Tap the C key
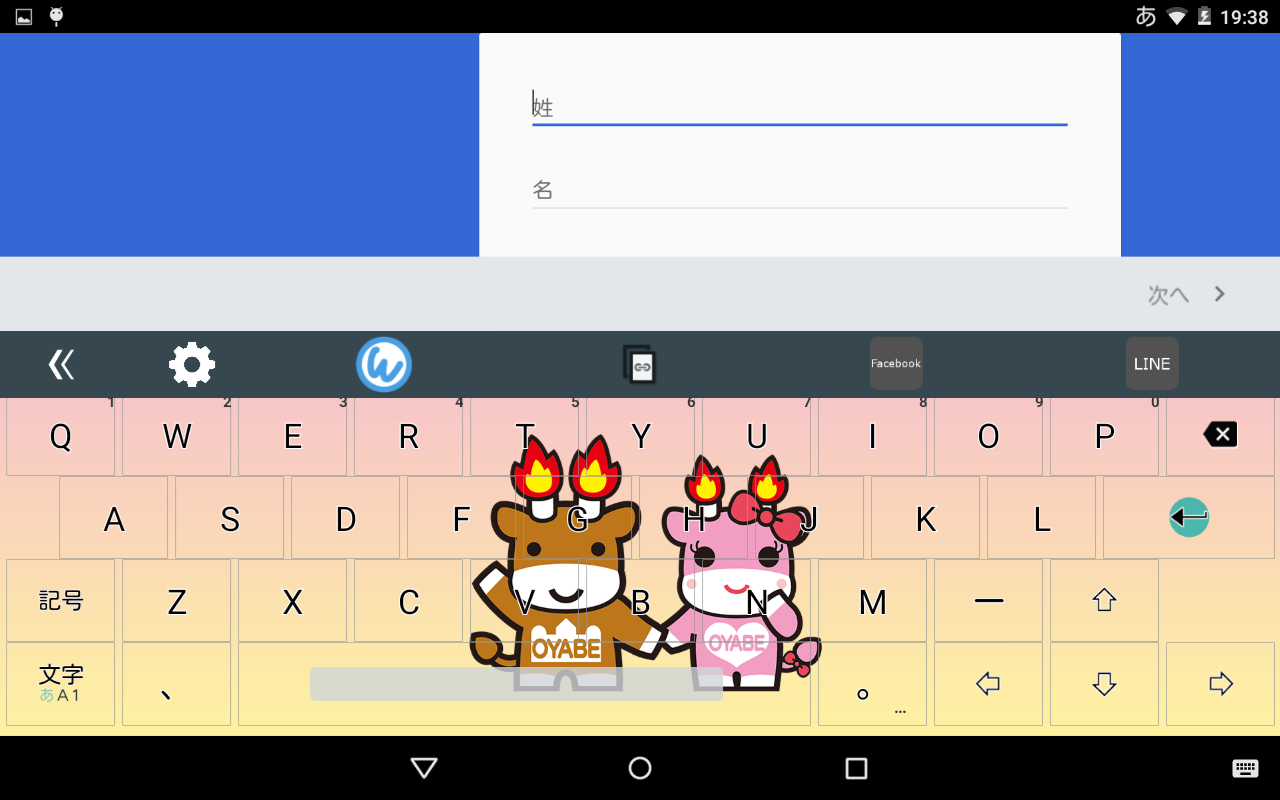The height and width of the screenshot is (800, 1280). coord(408,600)
